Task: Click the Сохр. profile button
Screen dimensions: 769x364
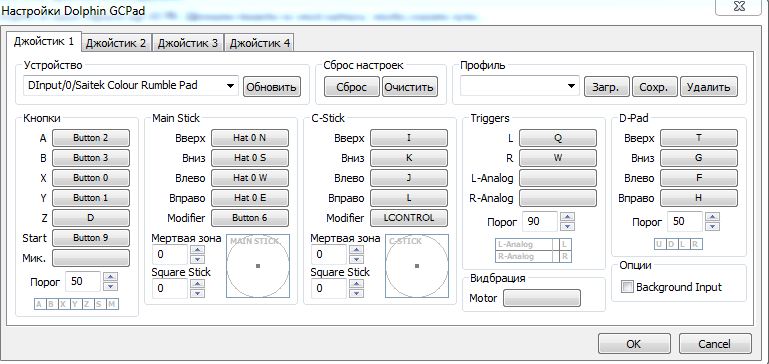Action: click(654, 87)
